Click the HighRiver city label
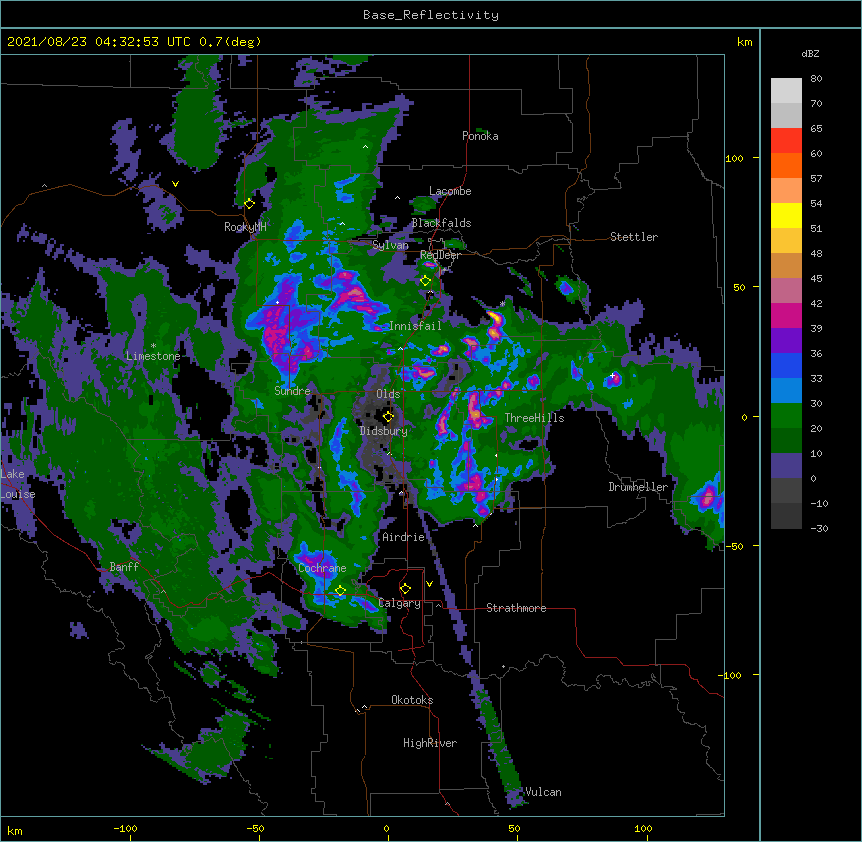 (430, 743)
